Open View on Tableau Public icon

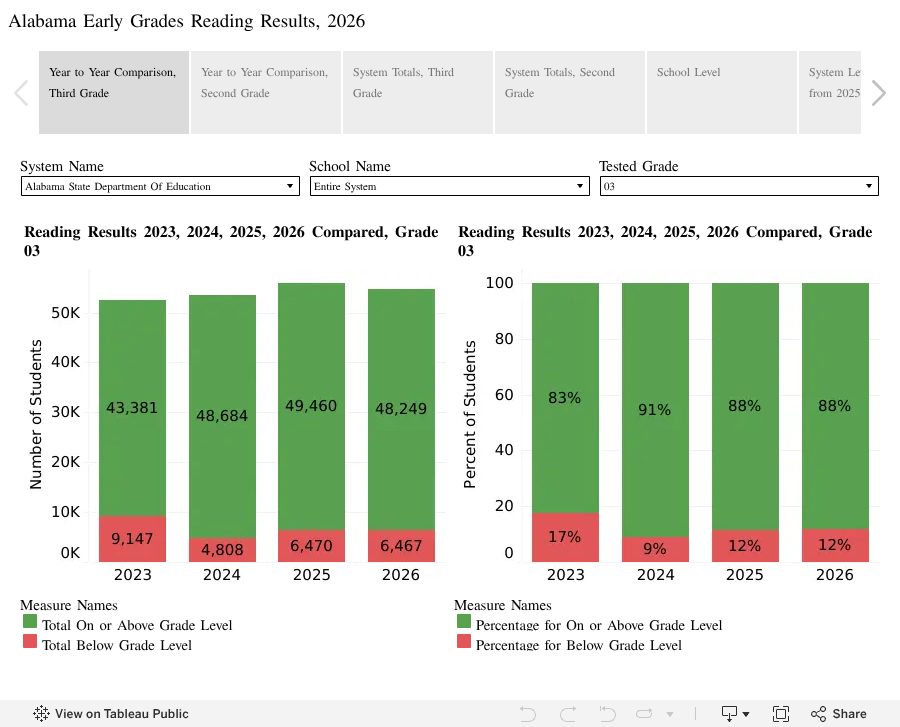pos(41,713)
